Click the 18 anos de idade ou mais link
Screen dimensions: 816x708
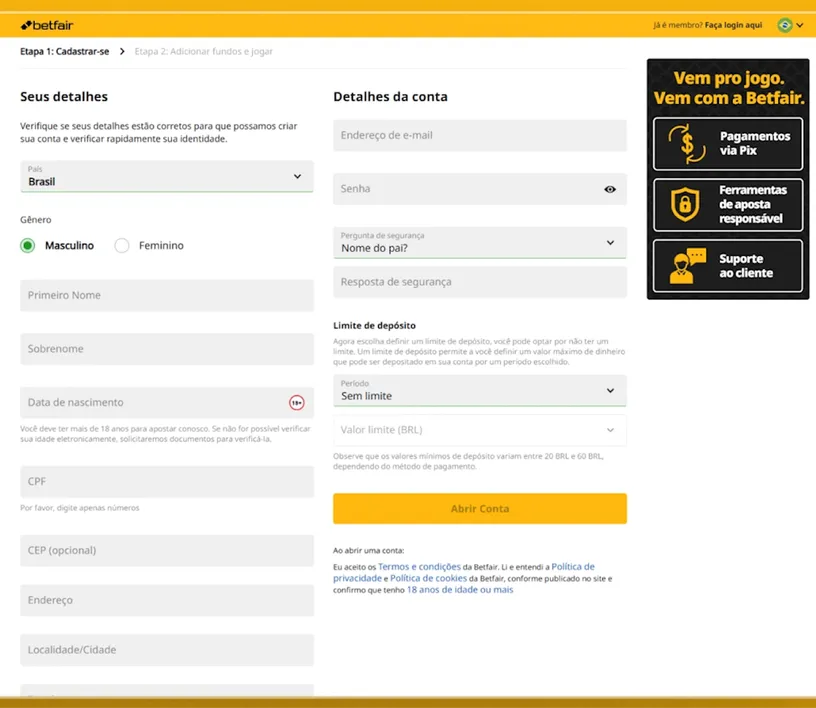(460, 590)
